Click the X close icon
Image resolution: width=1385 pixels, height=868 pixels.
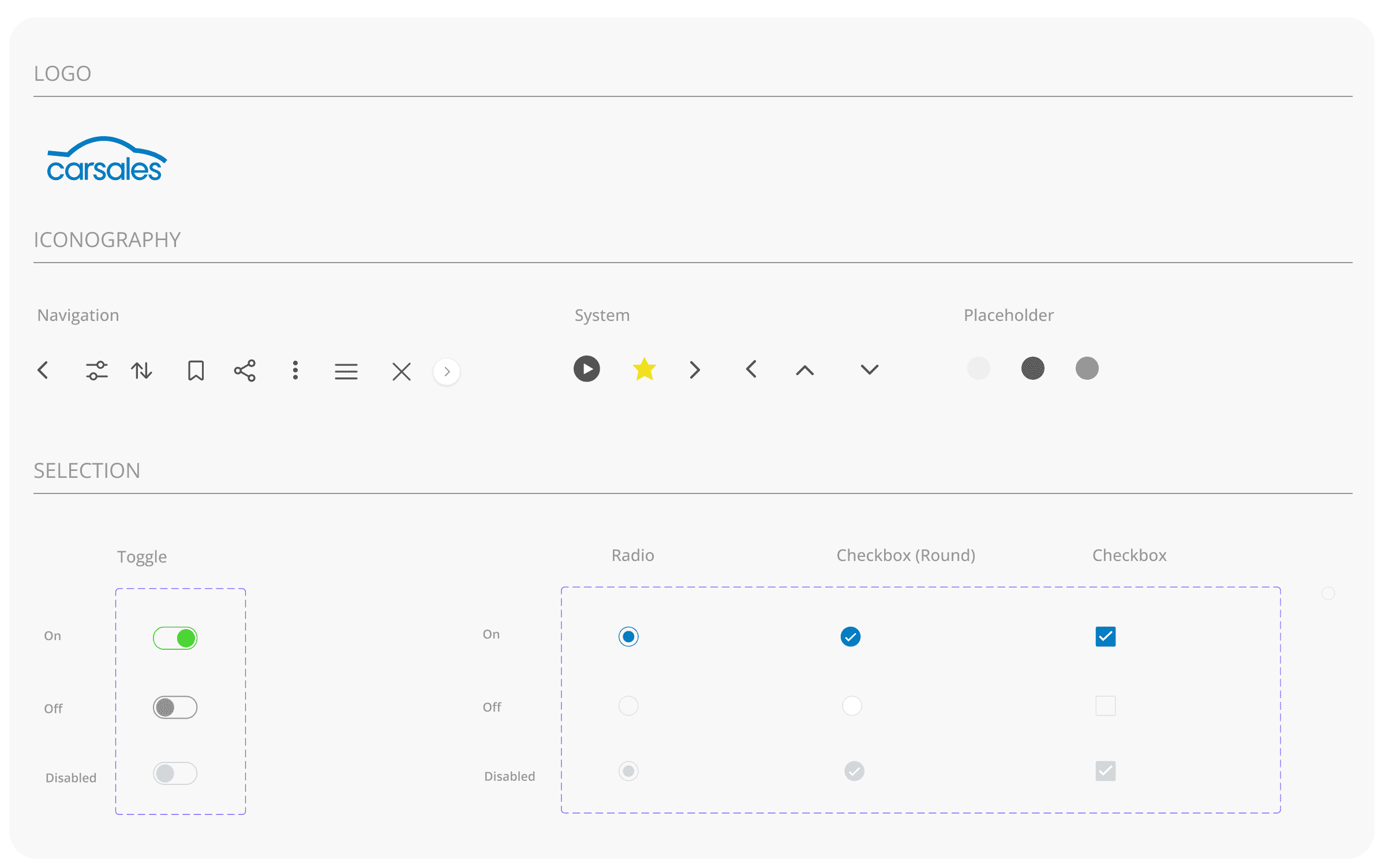pos(402,371)
